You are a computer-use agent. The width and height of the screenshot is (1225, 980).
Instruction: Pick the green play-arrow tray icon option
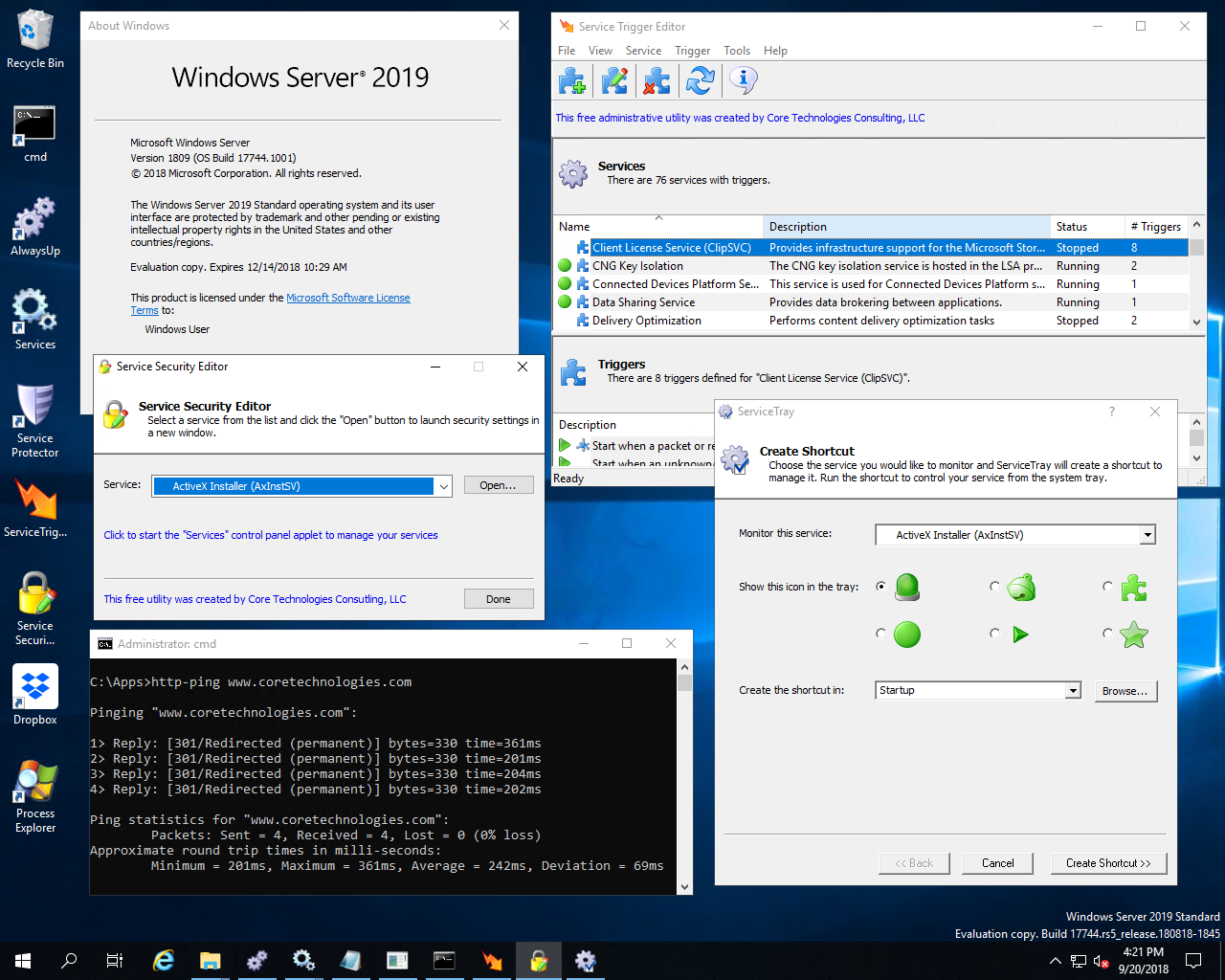[x=994, y=634]
